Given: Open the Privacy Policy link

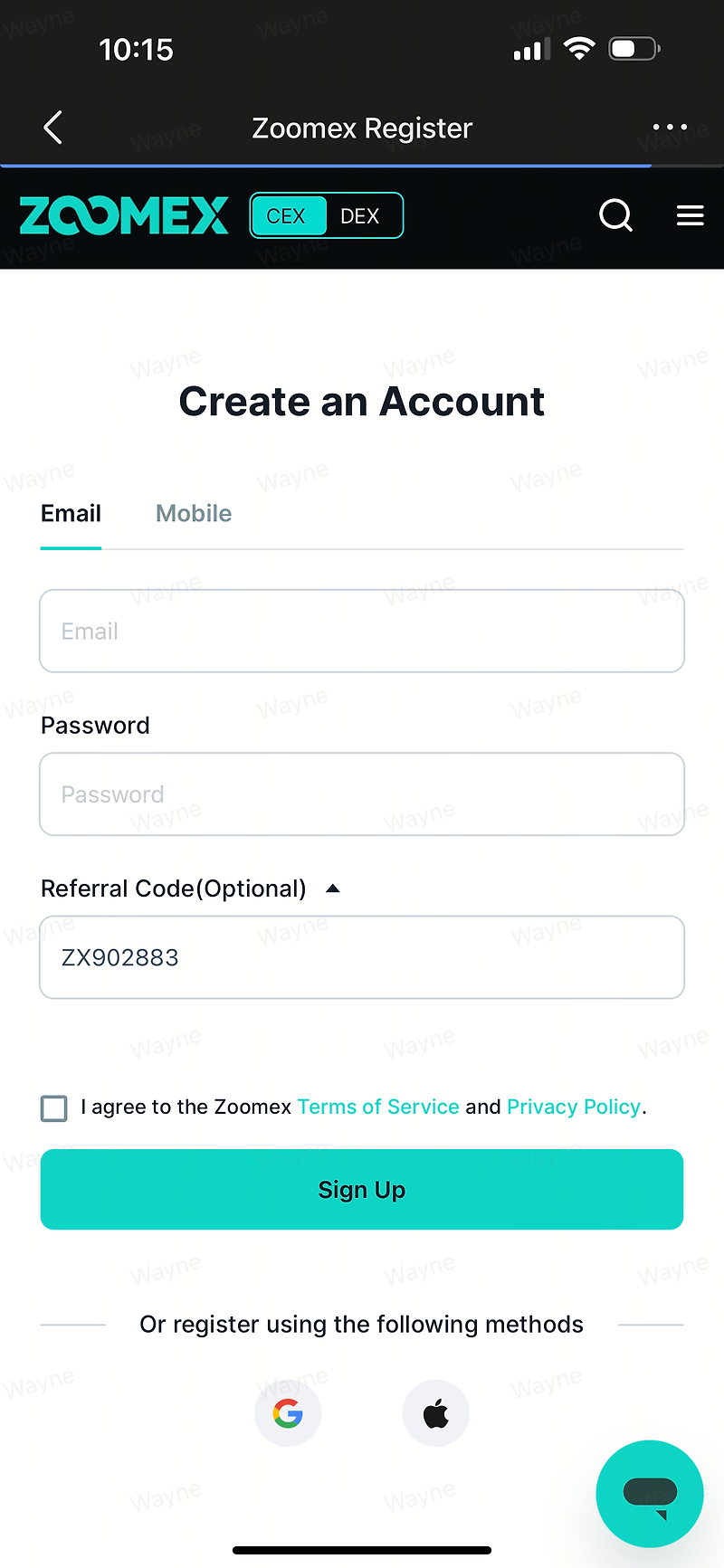Looking at the screenshot, I should 574,1107.
